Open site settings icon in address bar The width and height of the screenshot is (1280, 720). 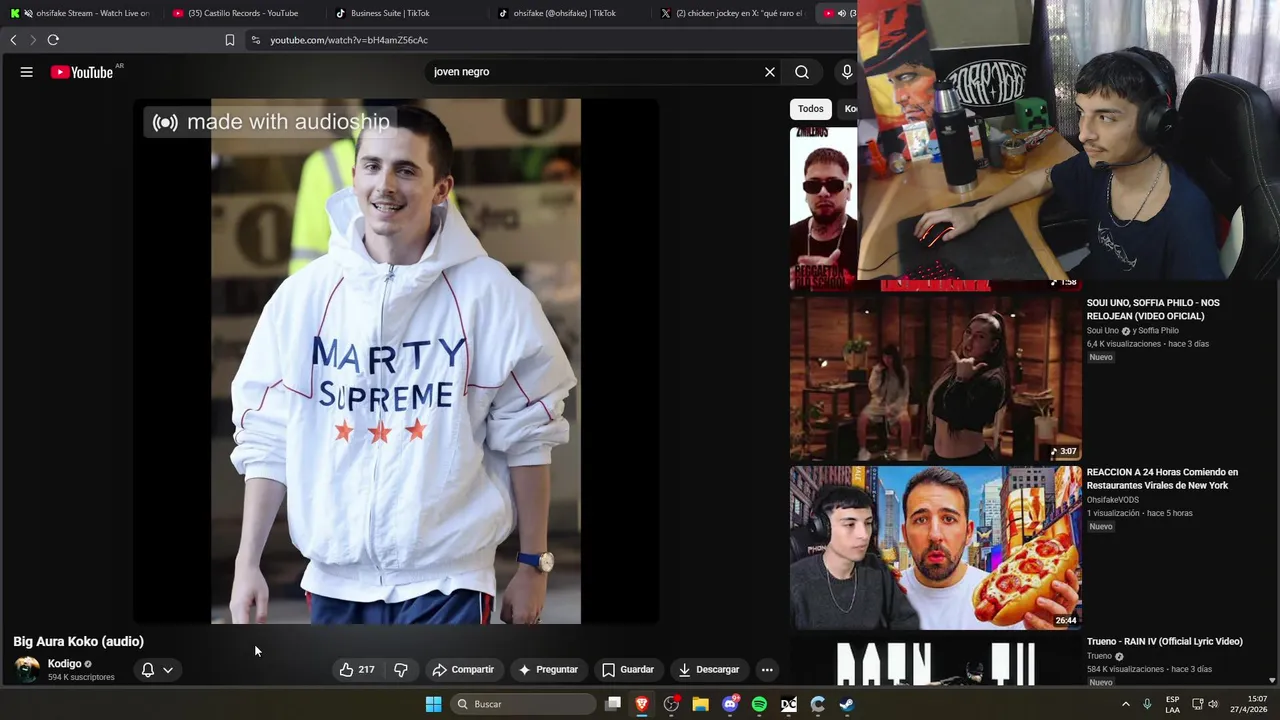point(256,40)
